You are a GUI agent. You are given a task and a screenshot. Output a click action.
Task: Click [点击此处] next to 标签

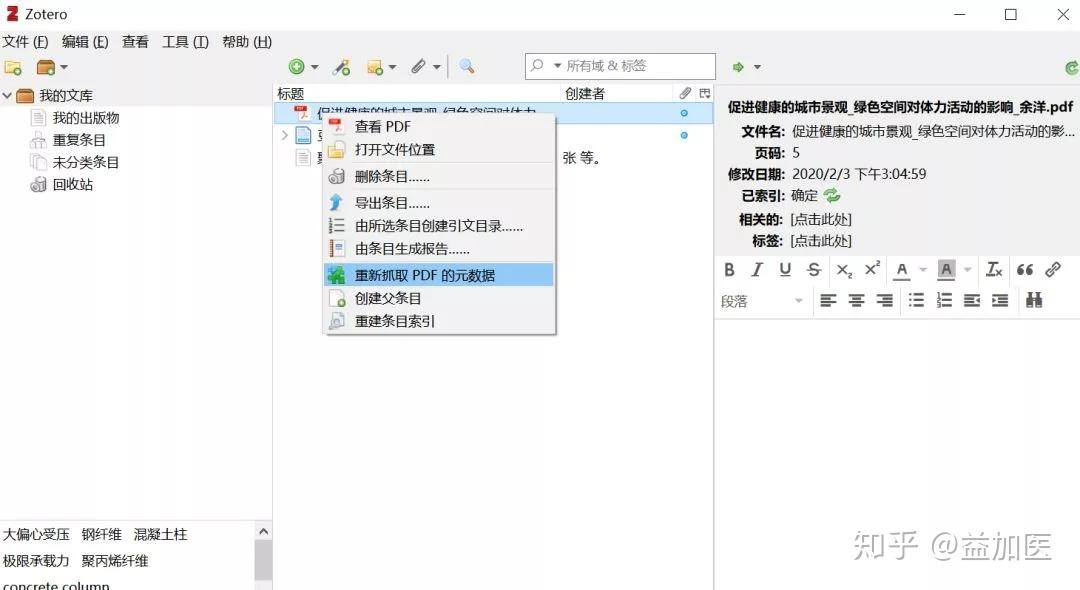tap(821, 241)
